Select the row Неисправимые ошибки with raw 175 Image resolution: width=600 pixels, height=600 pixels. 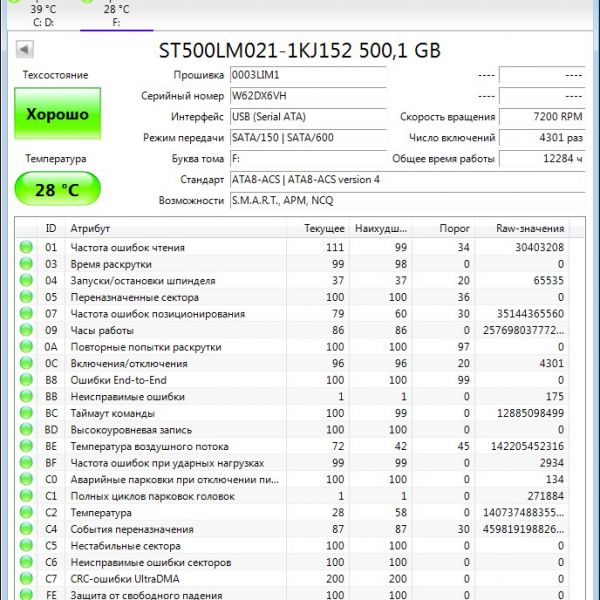pyautogui.click(x=292, y=396)
